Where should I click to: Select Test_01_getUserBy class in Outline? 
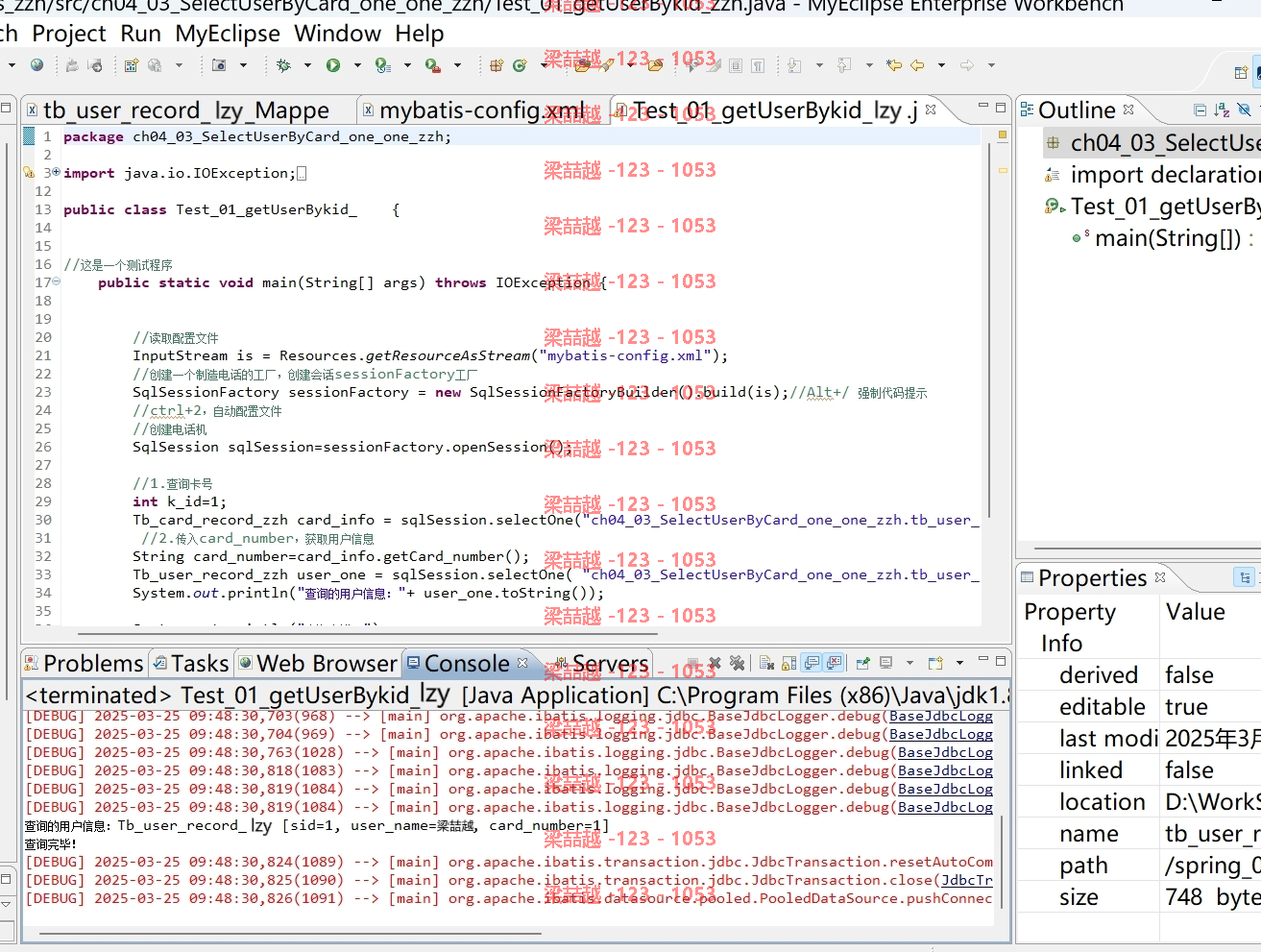[1152, 207]
